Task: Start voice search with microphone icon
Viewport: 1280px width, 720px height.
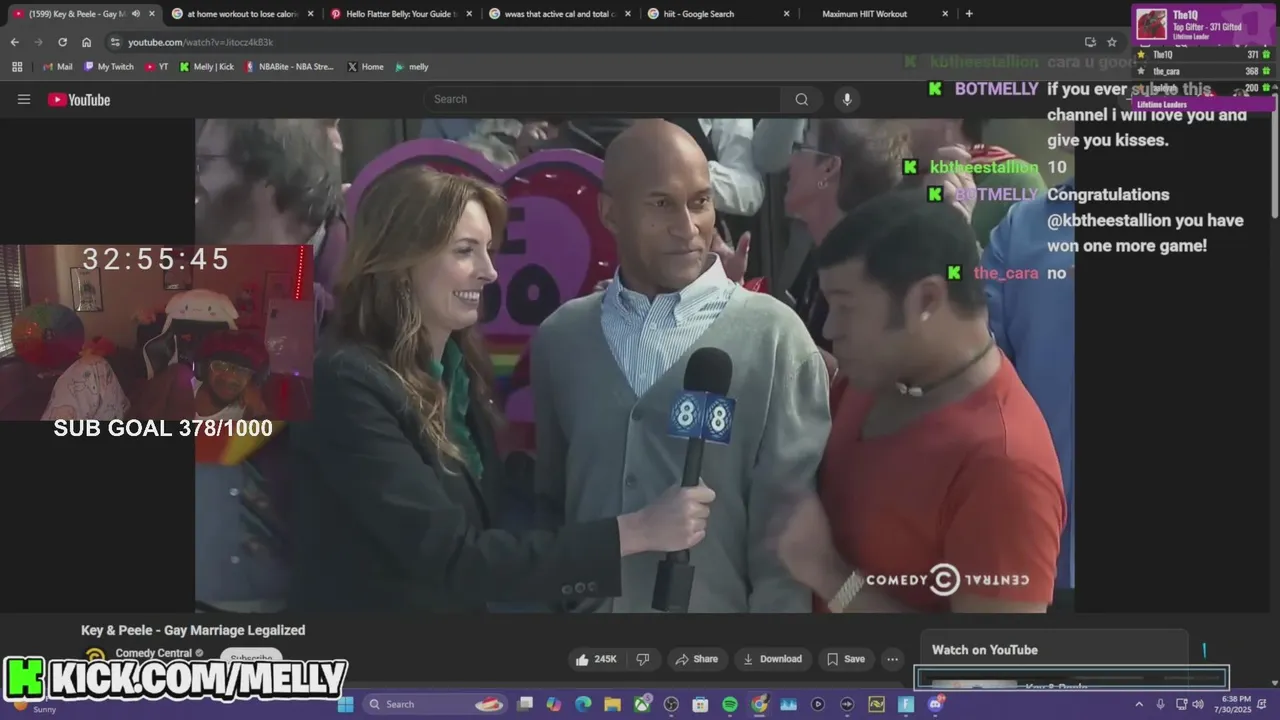Action: (x=847, y=99)
